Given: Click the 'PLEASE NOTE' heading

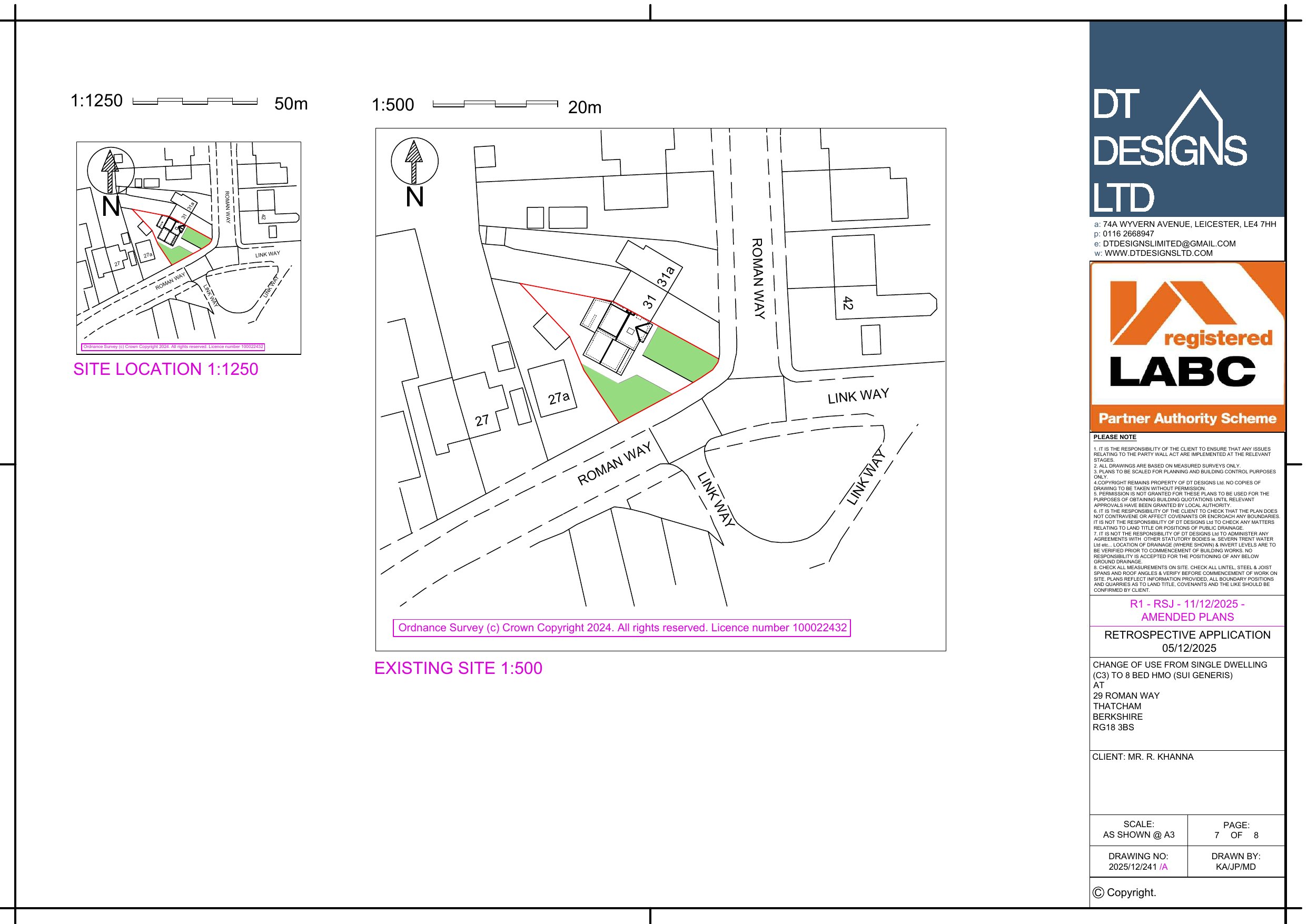Looking at the screenshot, I should tap(1114, 437).
